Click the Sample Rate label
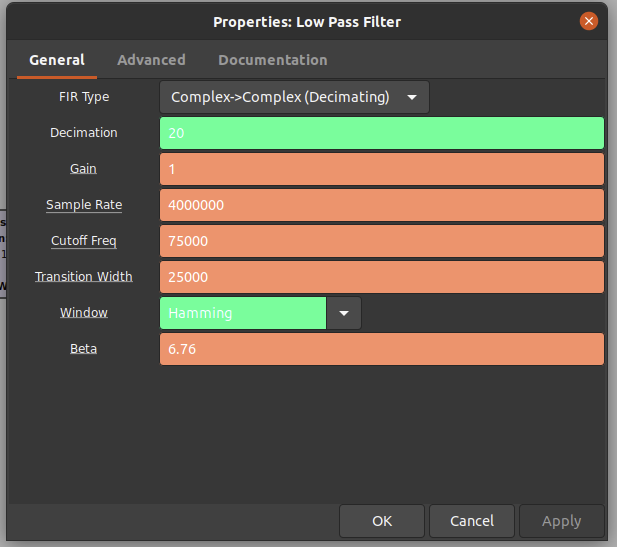This screenshot has width=617, height=547. 84,205
